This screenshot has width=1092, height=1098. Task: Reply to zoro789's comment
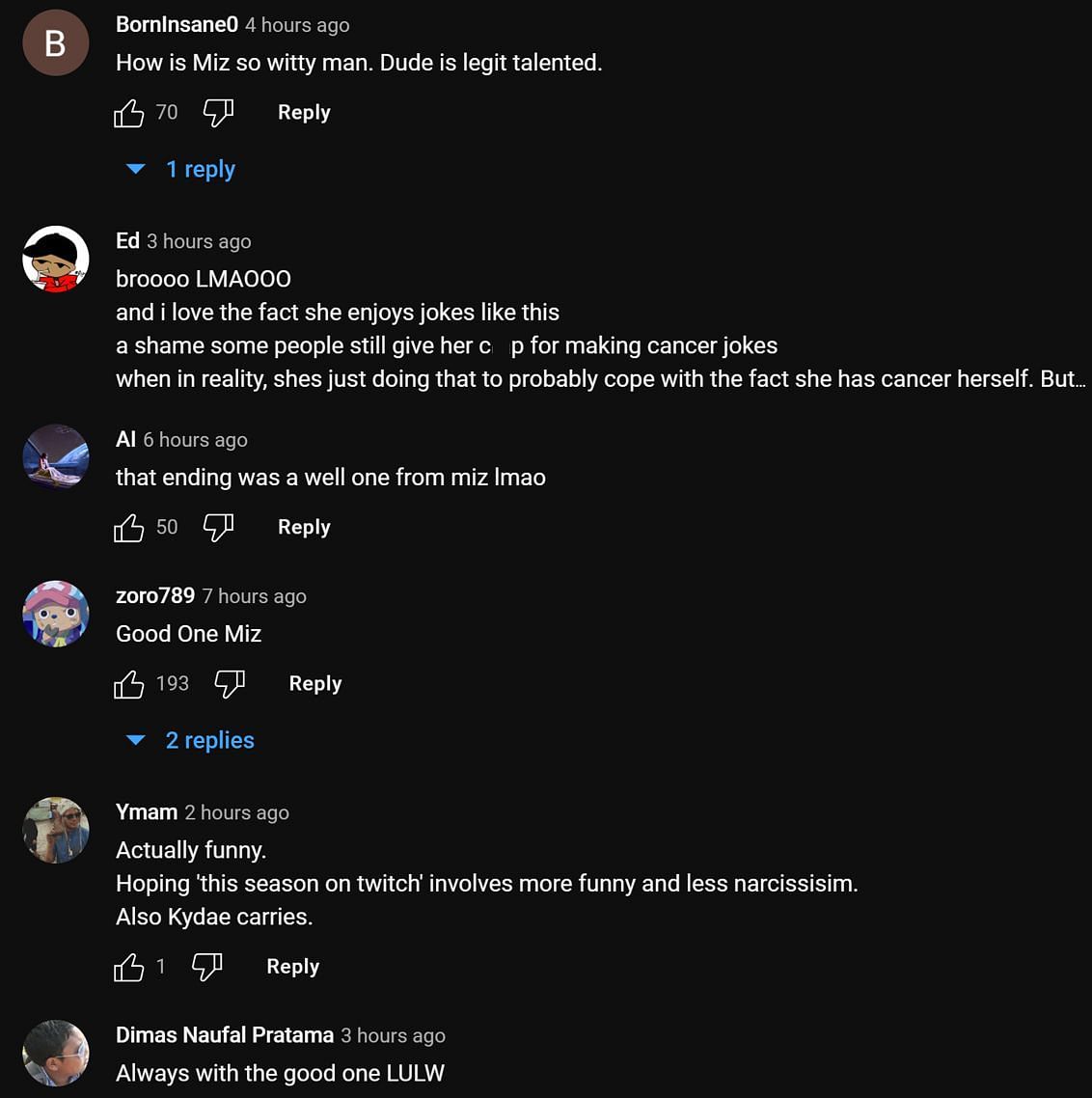315,684
